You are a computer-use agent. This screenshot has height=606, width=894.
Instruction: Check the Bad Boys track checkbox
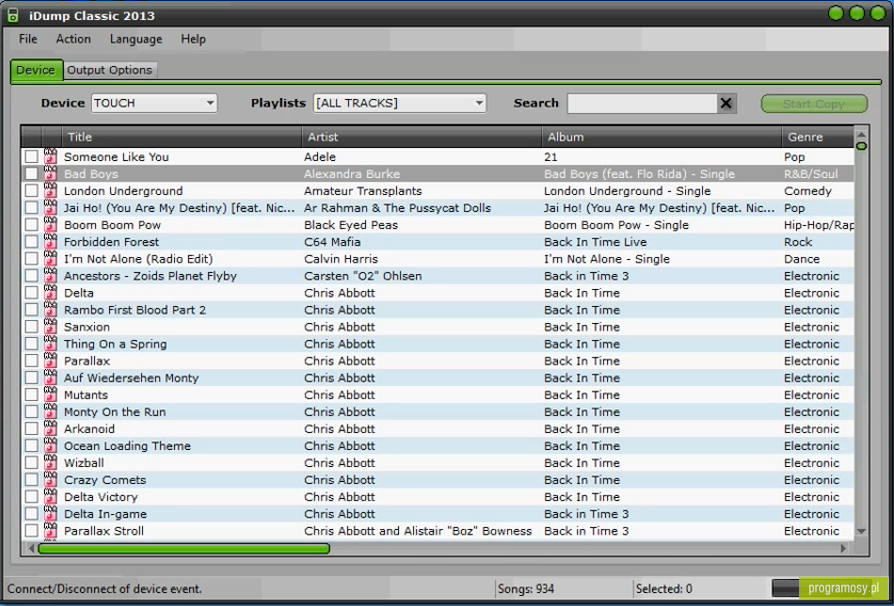point(31,174)
